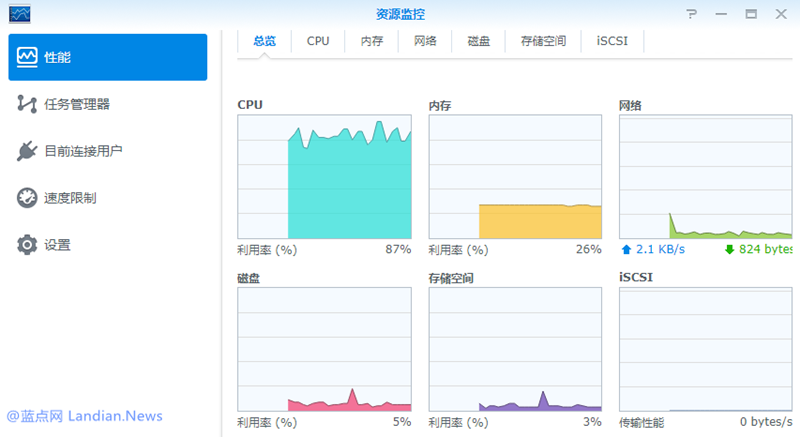Viewport: 800px width, 437px height.
Task: Click the 存储空间 utilization graph
Action: [x=515, y=349]
